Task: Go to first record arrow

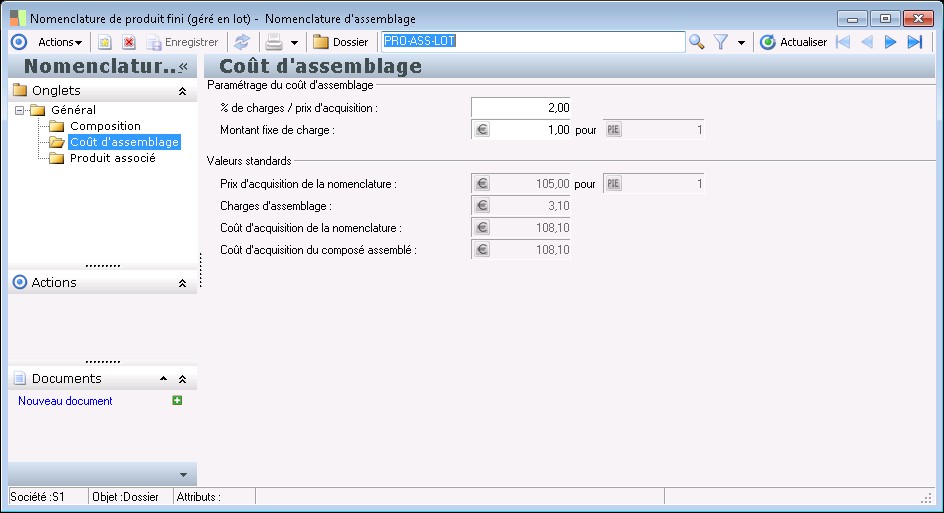Action: 843,42
